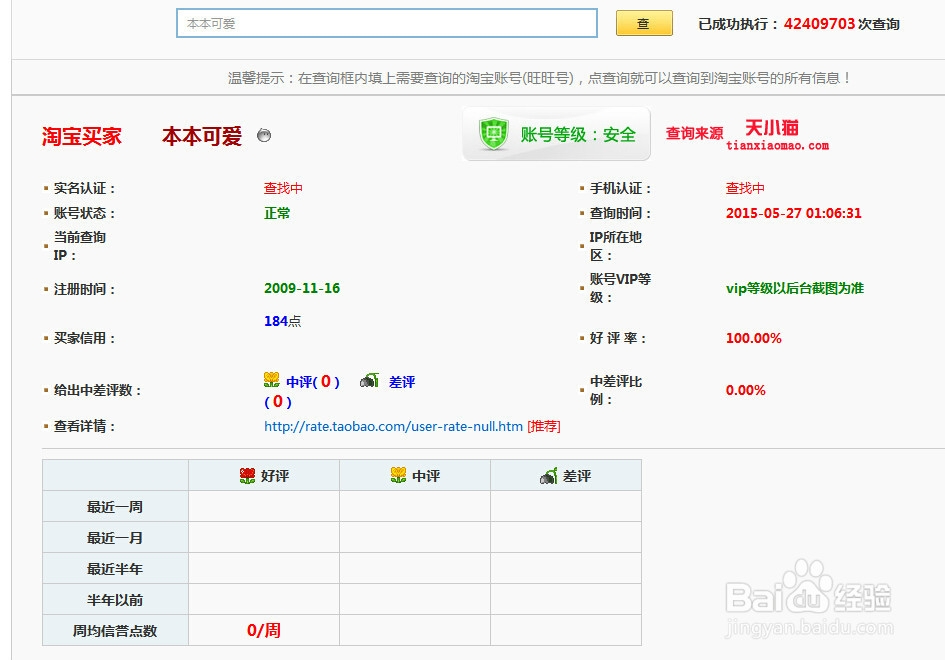
Task: Click 查找中 next to 手机认证
Action: (x=745, y=188)
